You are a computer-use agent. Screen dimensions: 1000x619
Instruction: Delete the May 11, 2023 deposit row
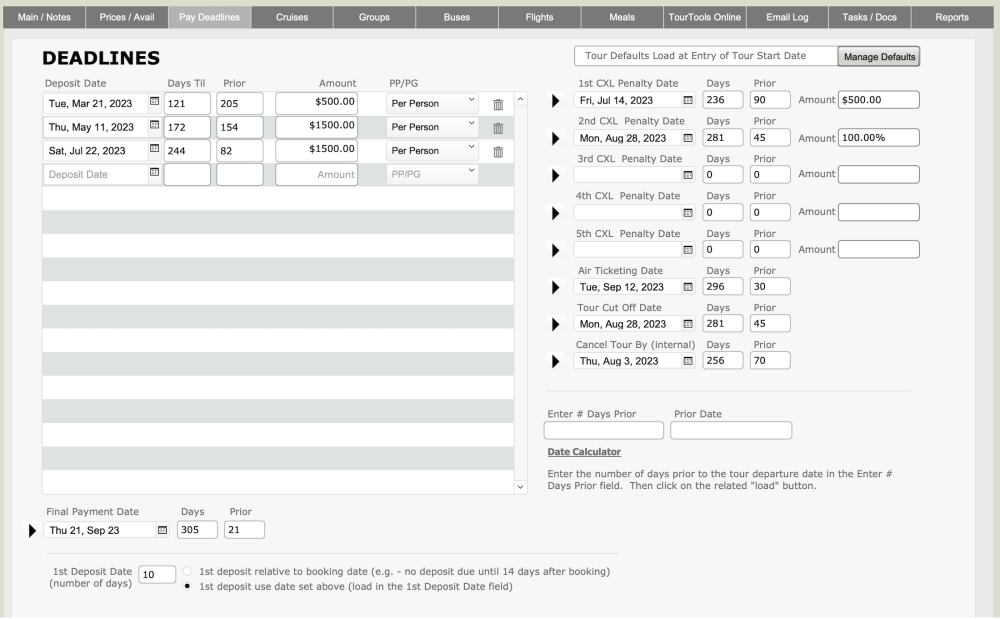(498, 128)
